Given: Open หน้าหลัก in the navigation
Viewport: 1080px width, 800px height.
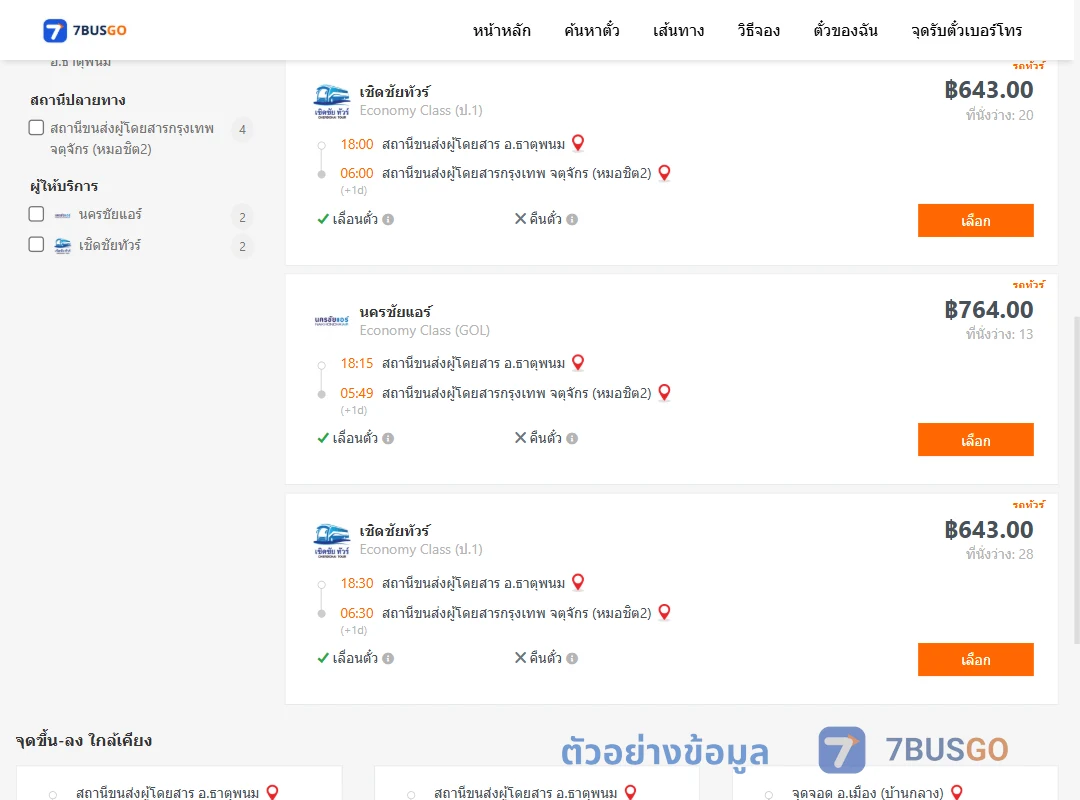Looking at the screenshot, I should 501,30.
